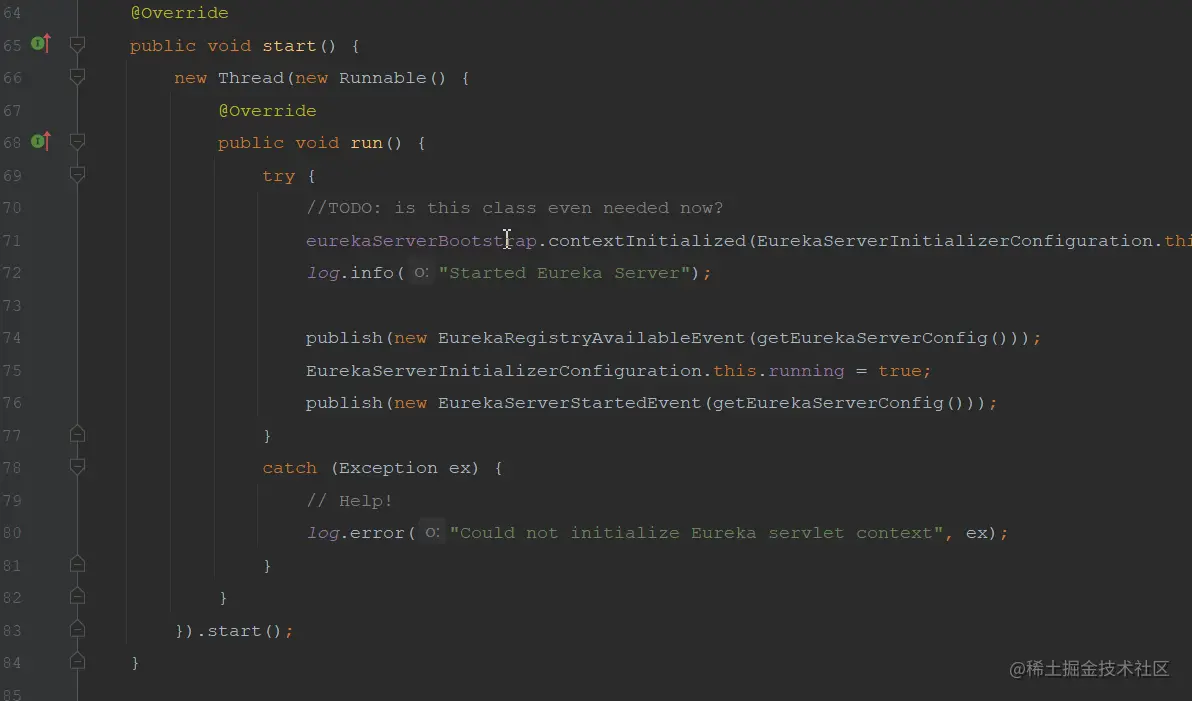Click the @Override annotation on line 64
The height and width of the screenshot is (701, 1192).
click(x=179, y=13)
